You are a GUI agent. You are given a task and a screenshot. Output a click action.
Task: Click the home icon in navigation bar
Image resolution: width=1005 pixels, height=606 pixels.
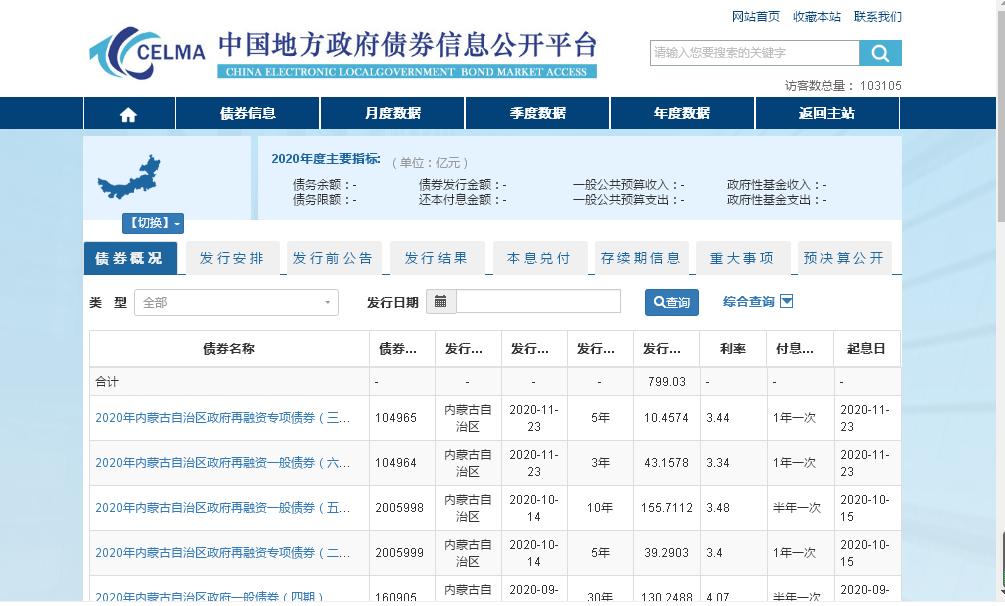tap(128, 114)
